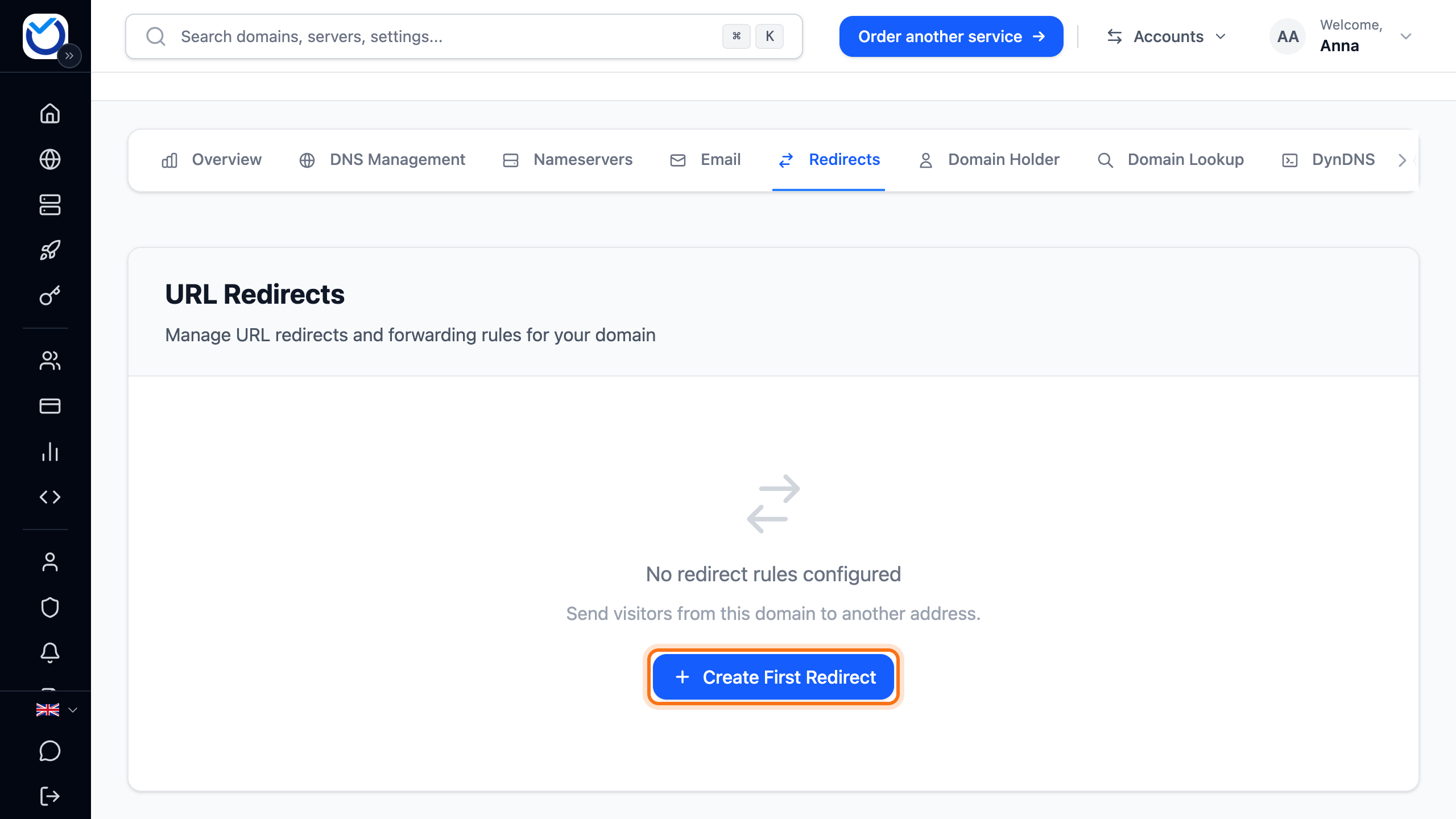
Task: Click Create First Redirect button
Action: pyautogui.click(x=773, y=677)
